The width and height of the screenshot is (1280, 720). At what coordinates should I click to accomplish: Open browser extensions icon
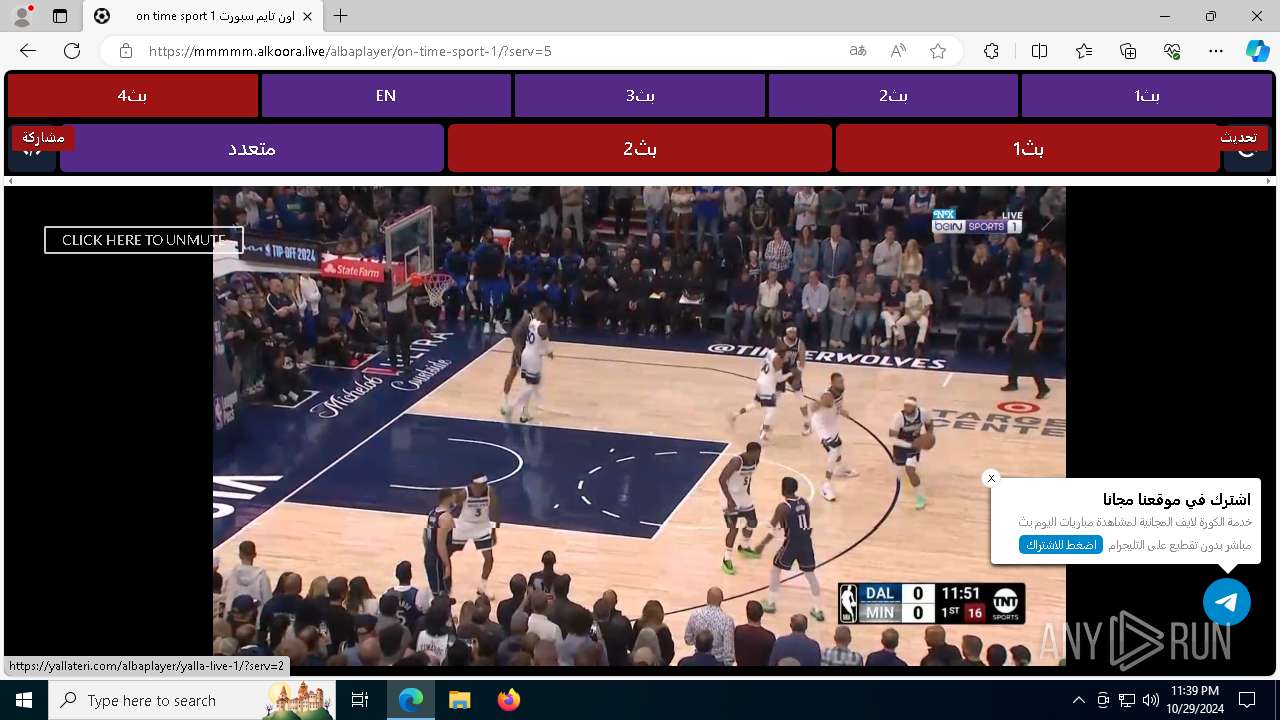[x=991, y=51]
